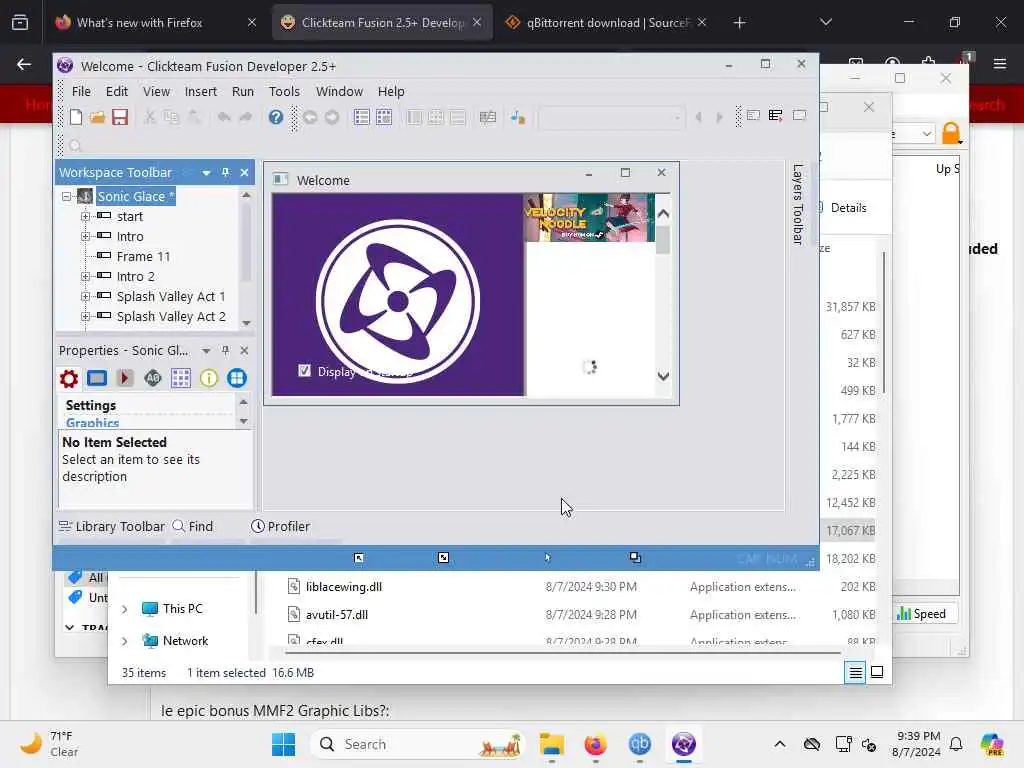Open the Window menu
Image resolution: width=1024 pixels, height=768 pixels.
(339, 91)
